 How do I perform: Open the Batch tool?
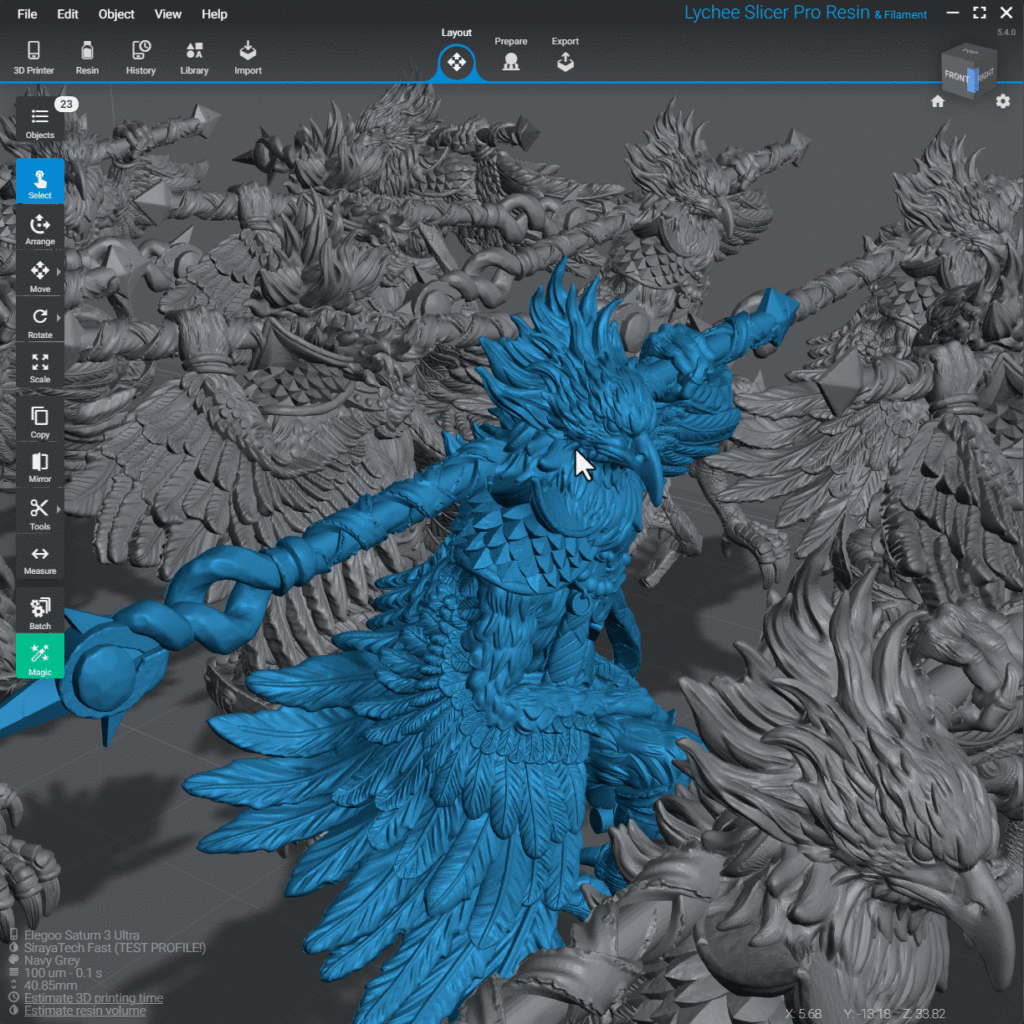[40, 612]
